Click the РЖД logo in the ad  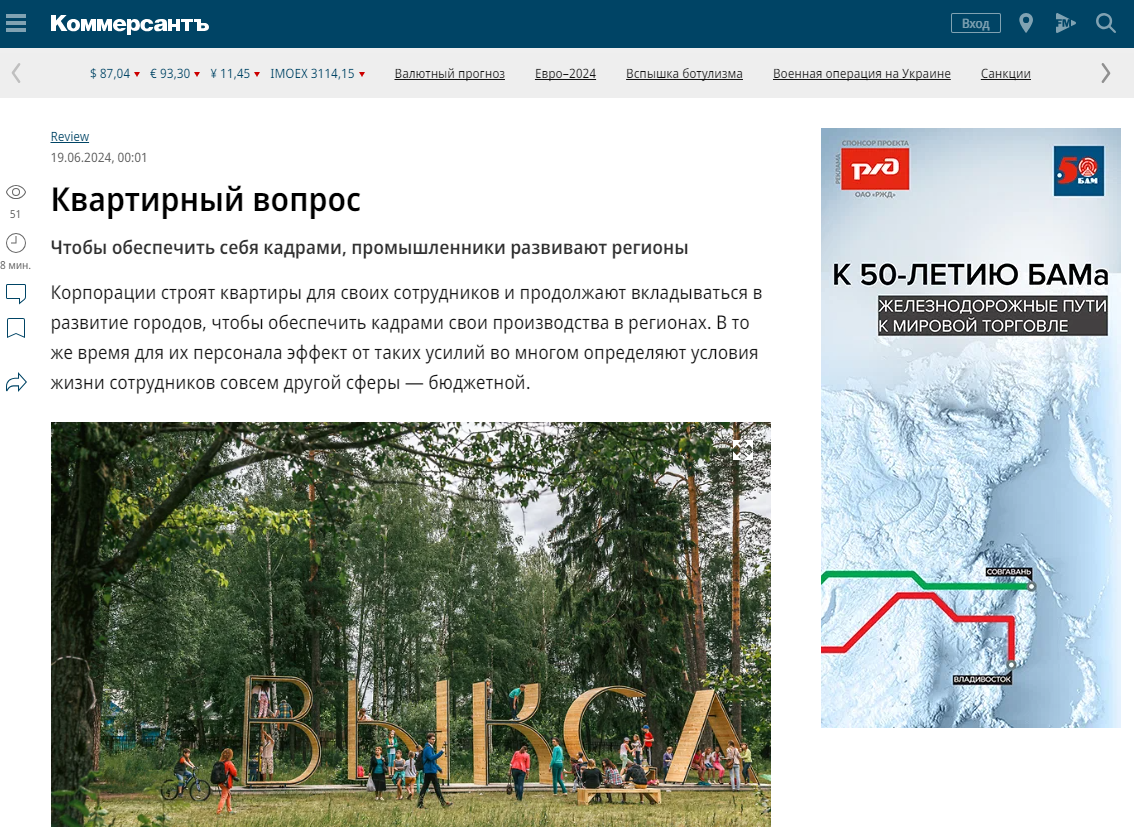875,169
